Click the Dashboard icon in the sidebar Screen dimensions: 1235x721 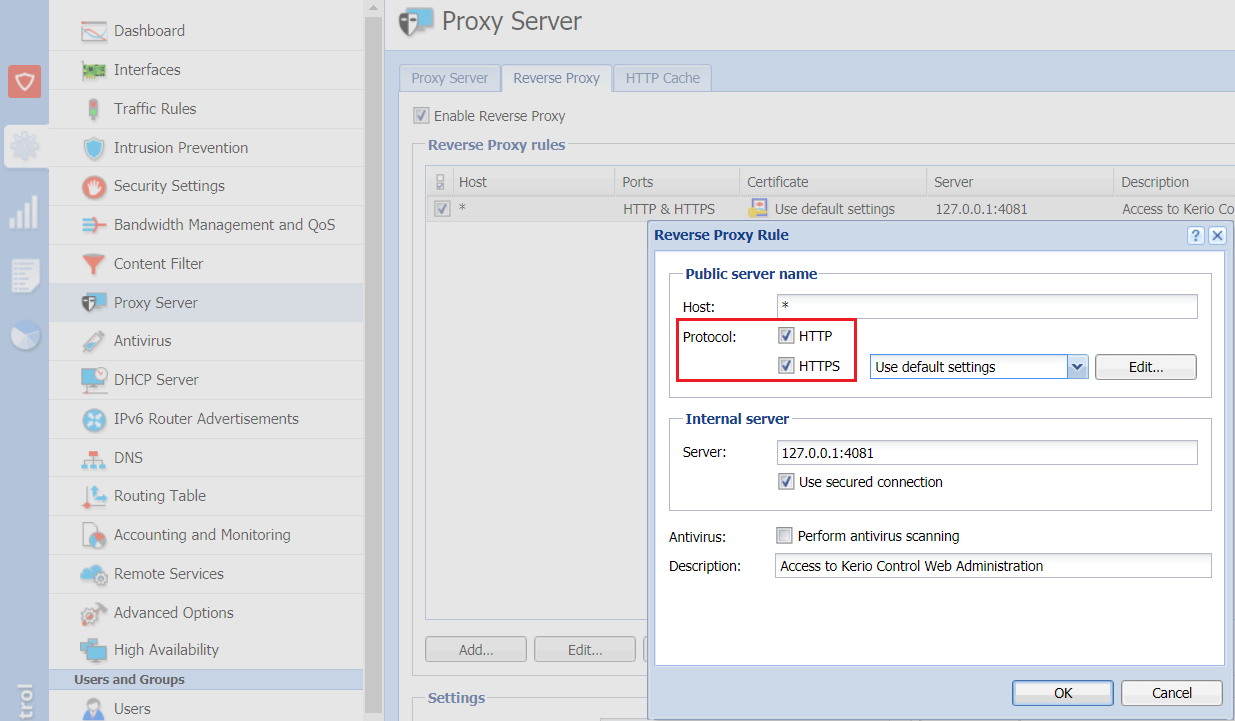[94, 31]
